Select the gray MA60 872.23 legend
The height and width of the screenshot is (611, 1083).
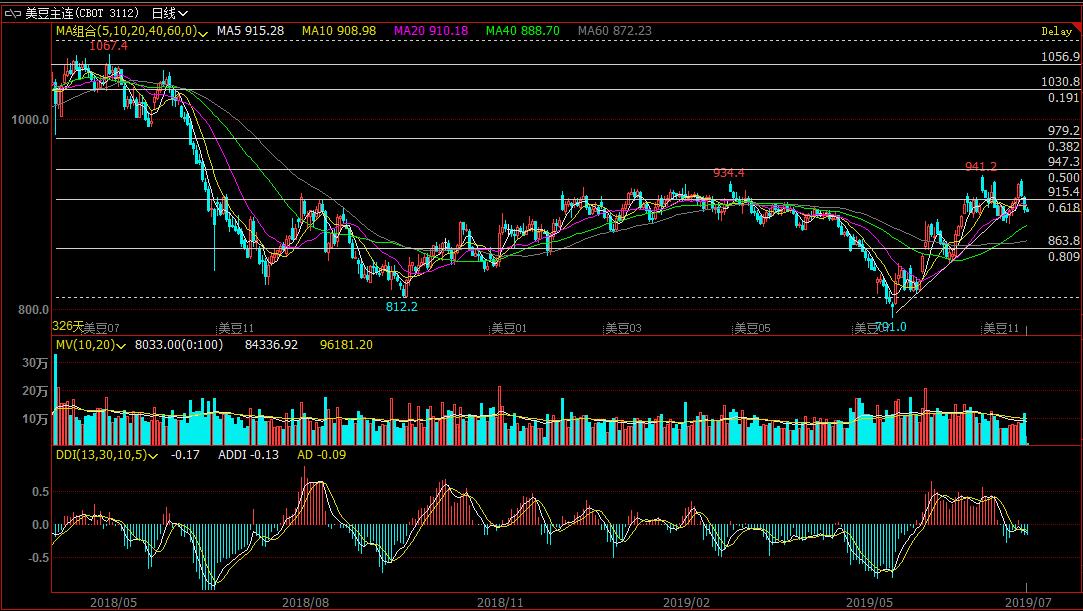coord(614,31)
